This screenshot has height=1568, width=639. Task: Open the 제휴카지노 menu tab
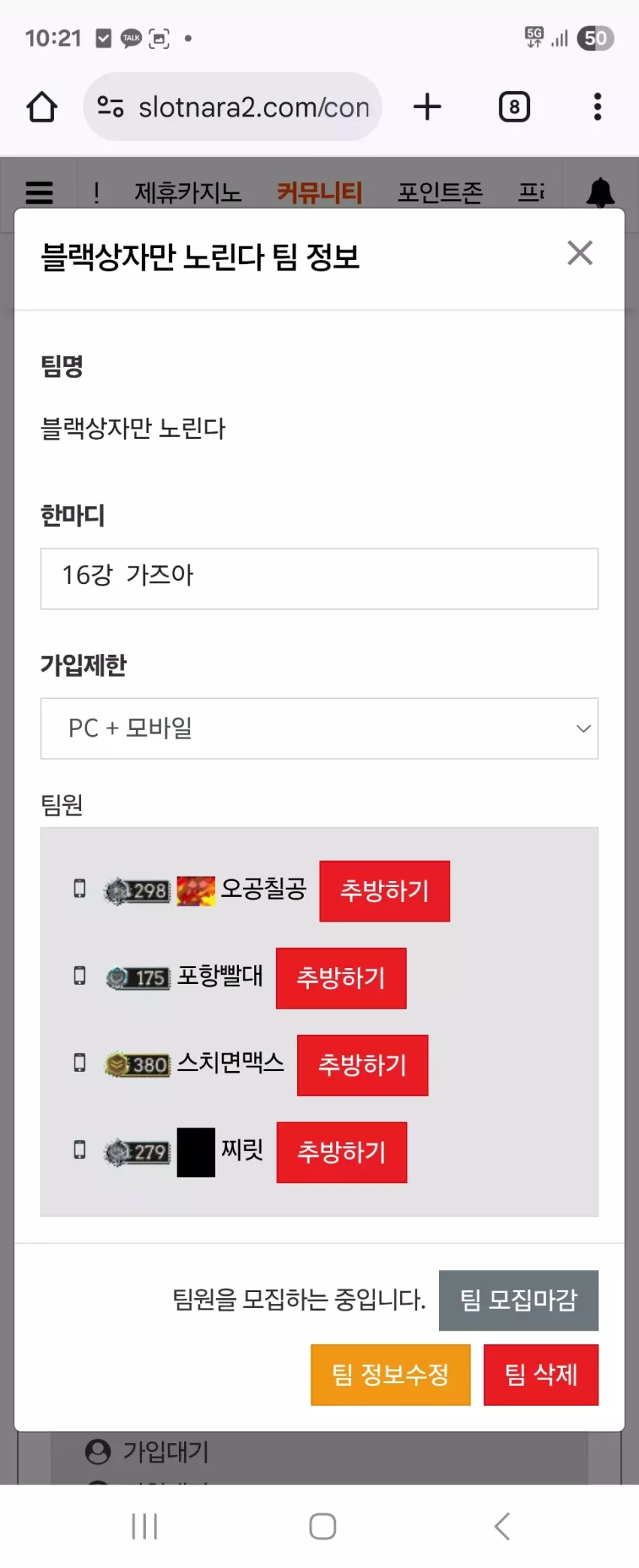[x=188, y=193]
